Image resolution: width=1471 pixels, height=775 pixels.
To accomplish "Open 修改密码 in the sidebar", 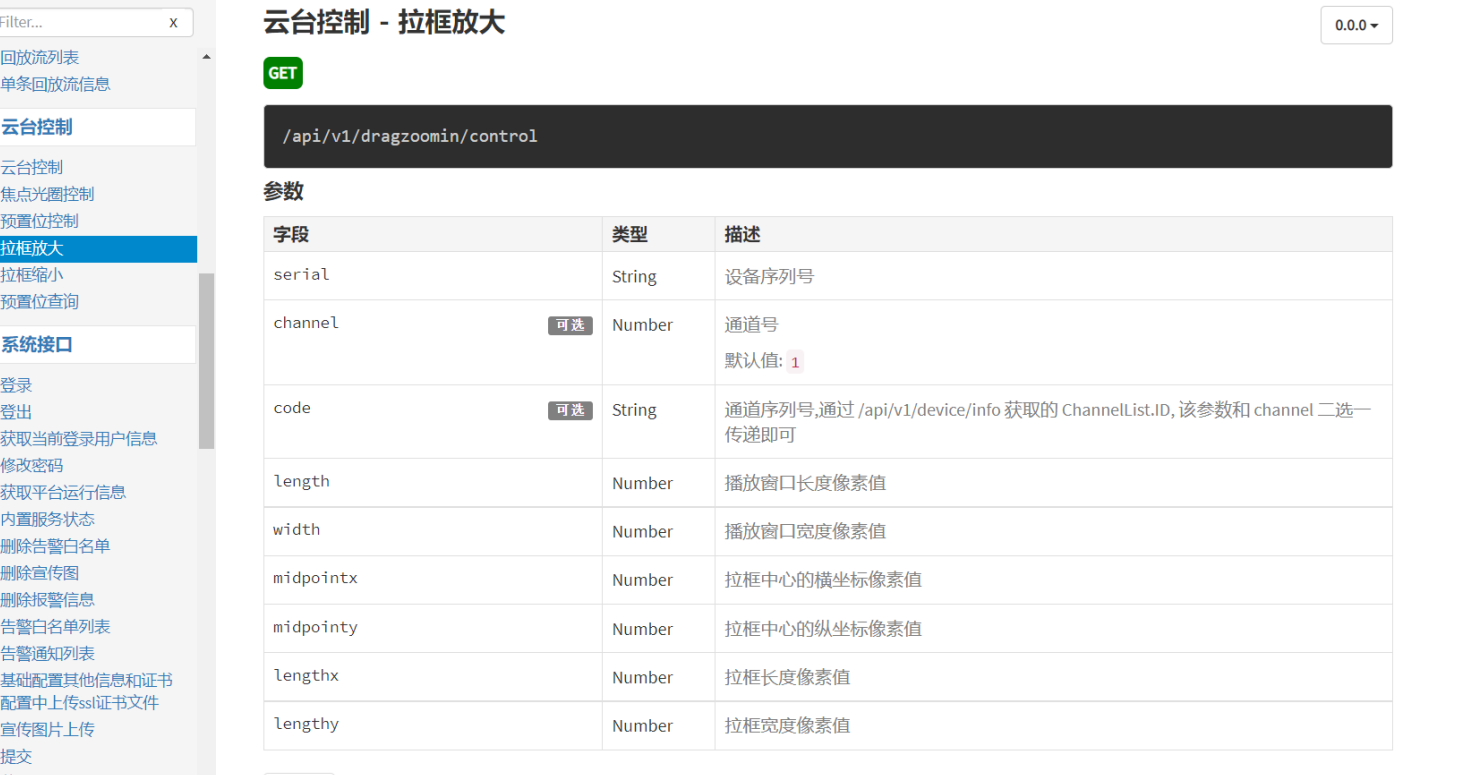I will (x=32, y=466).
